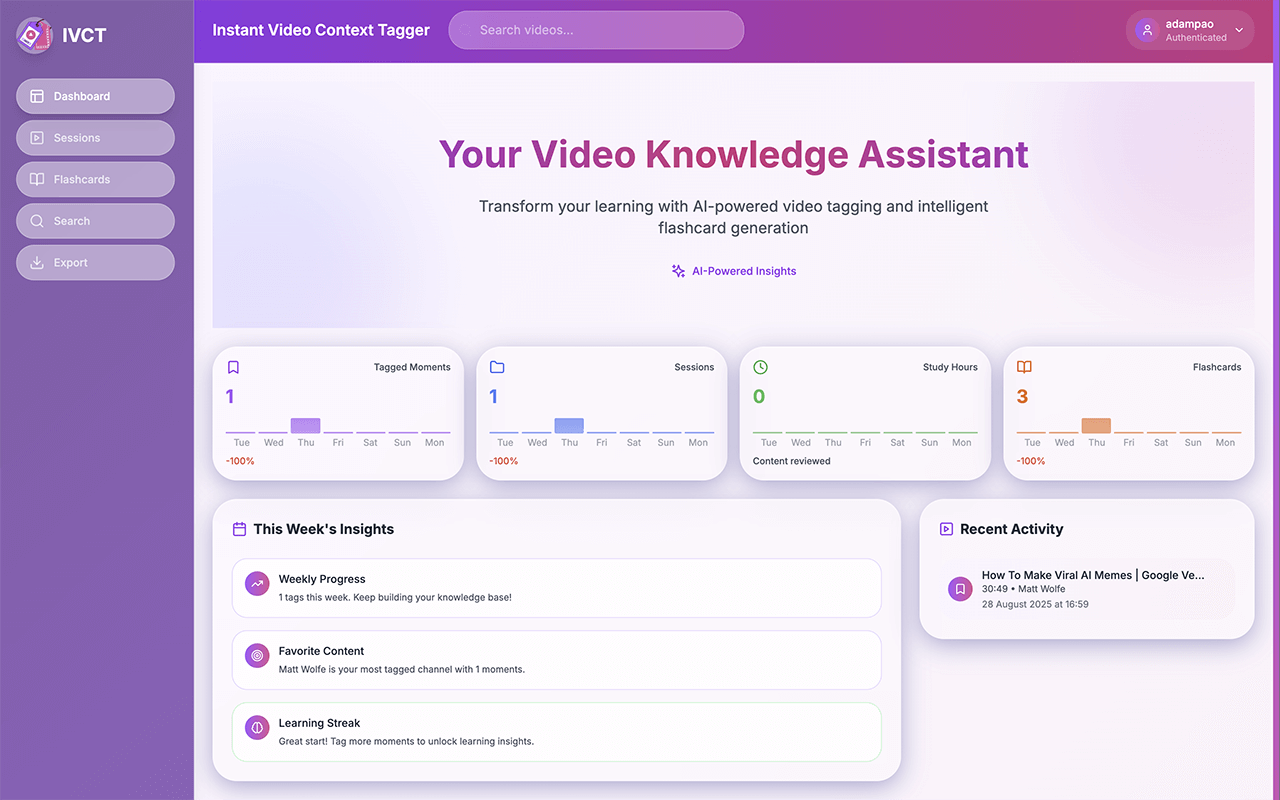Expand the adampao account dropdown chevron
Screen dimensions: 1280x800
1239,30
